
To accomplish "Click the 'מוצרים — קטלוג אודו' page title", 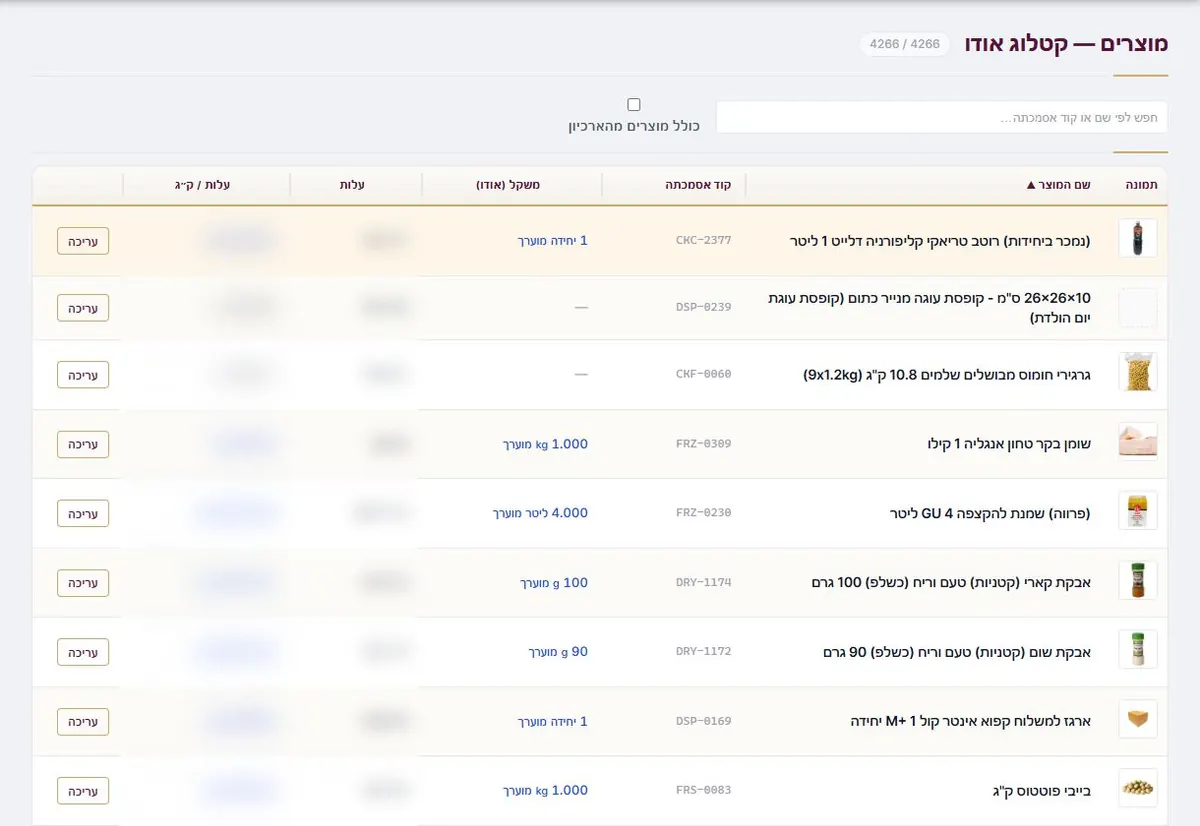I will click(x=1066, y=45).
